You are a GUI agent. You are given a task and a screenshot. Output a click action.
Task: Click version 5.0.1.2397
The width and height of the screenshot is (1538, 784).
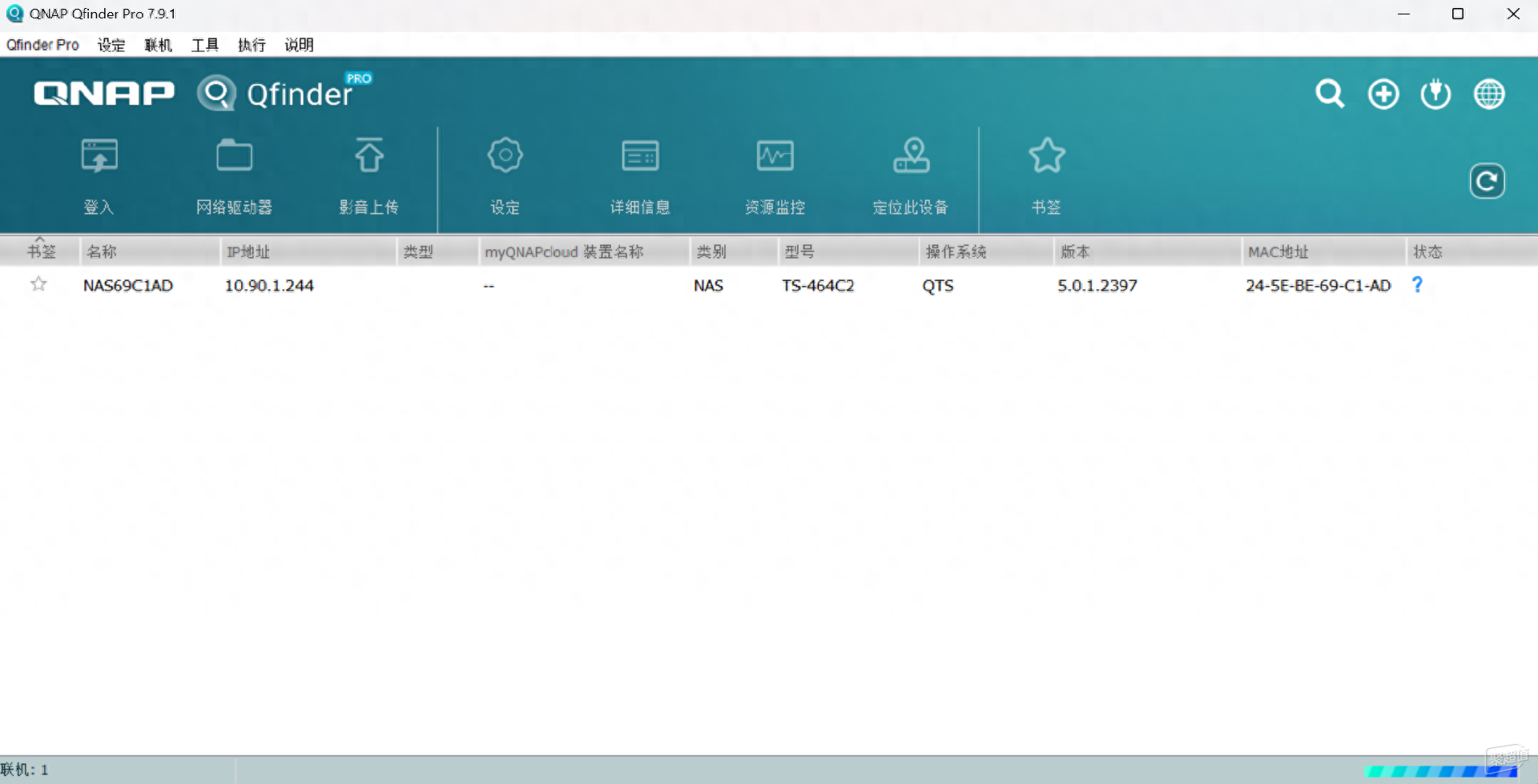tap(1097, 285)
